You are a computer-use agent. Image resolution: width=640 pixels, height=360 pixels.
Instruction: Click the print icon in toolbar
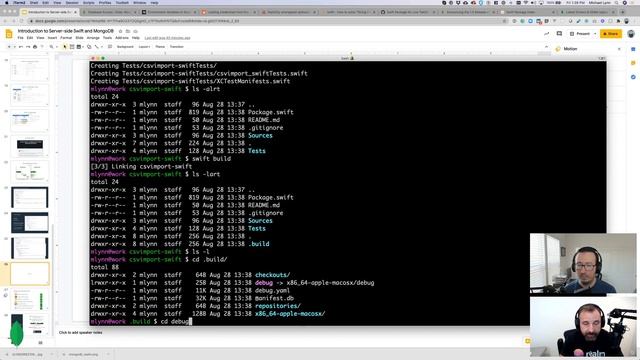[x=35, y=47]
